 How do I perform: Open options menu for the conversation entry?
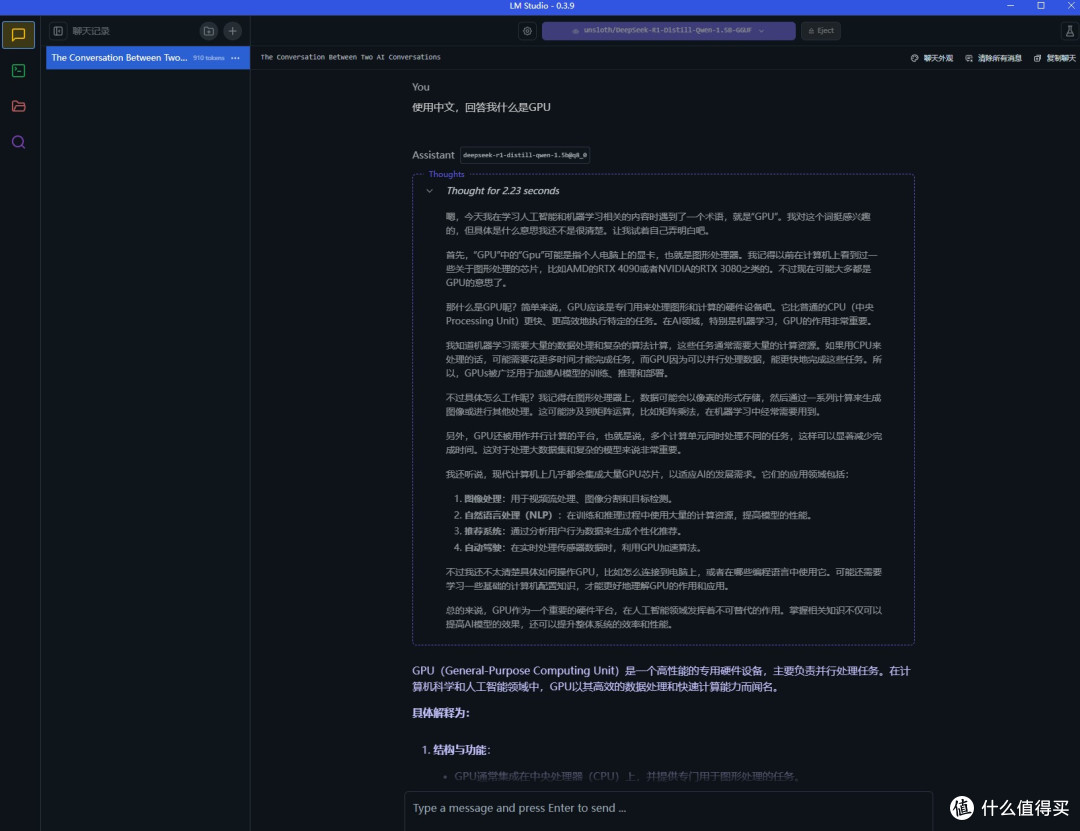(x=236, y=58)
